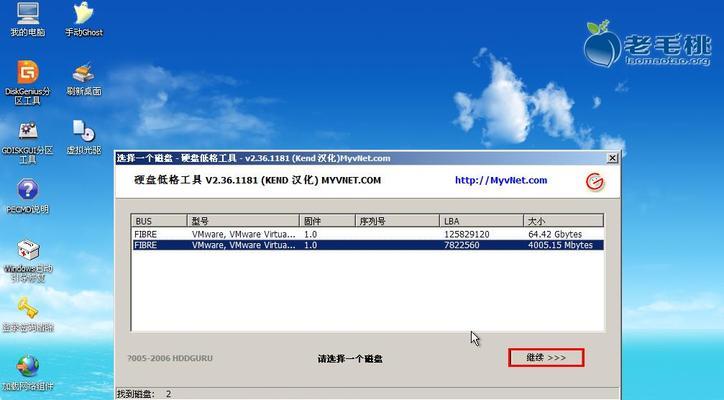Launch the Windows boot repair first-aid icon

click(28, 261)
